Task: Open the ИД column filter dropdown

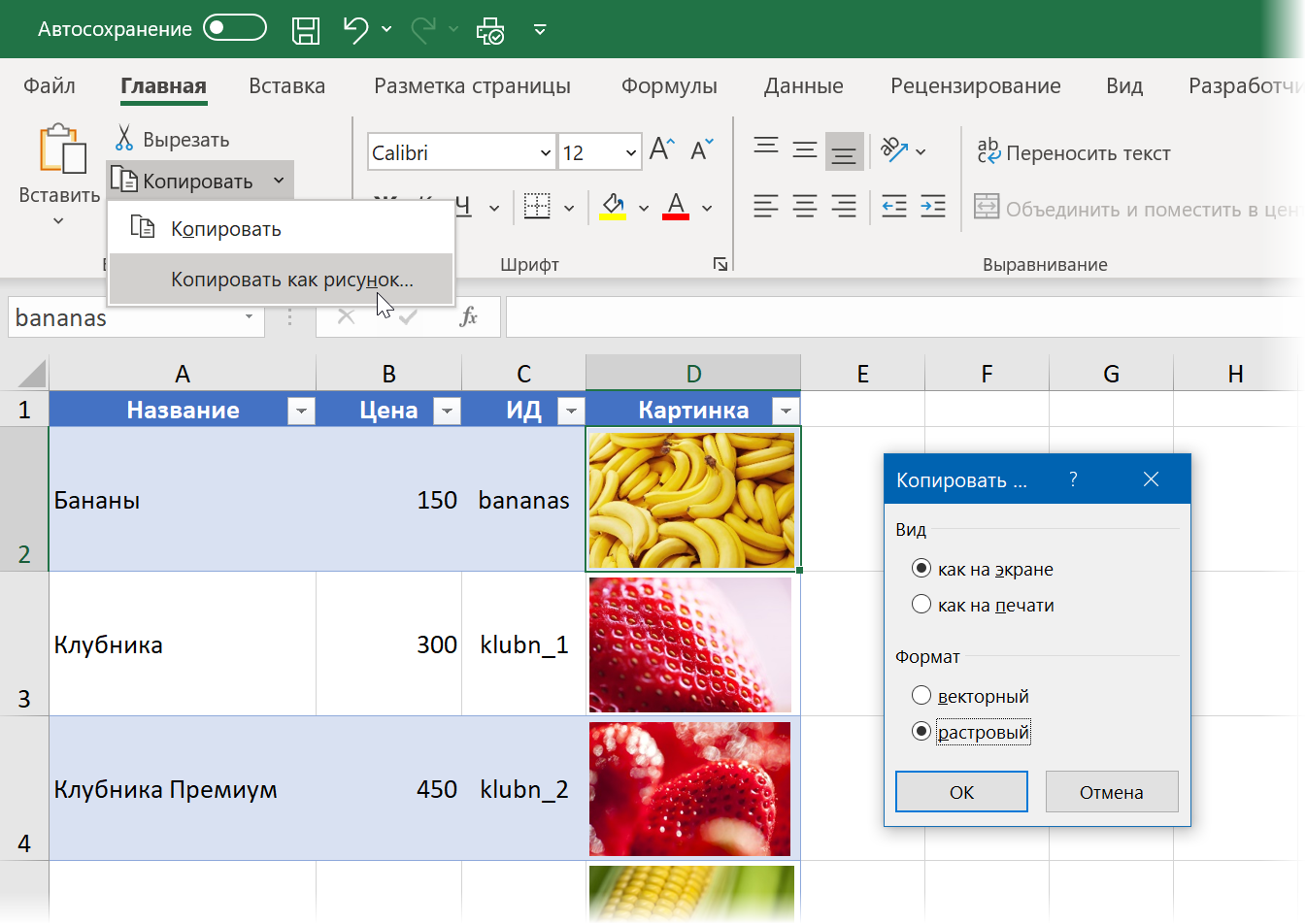Action: tap(571, 411)
